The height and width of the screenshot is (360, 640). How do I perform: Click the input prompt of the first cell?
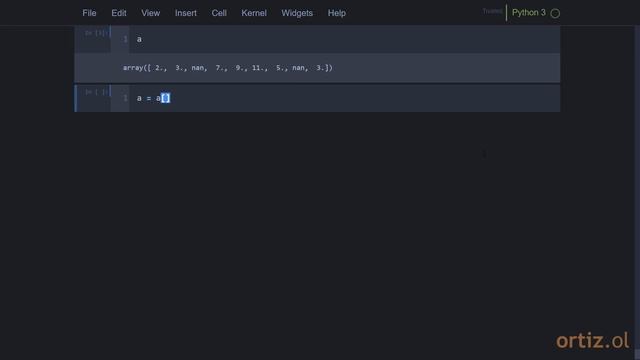(96, 33)
